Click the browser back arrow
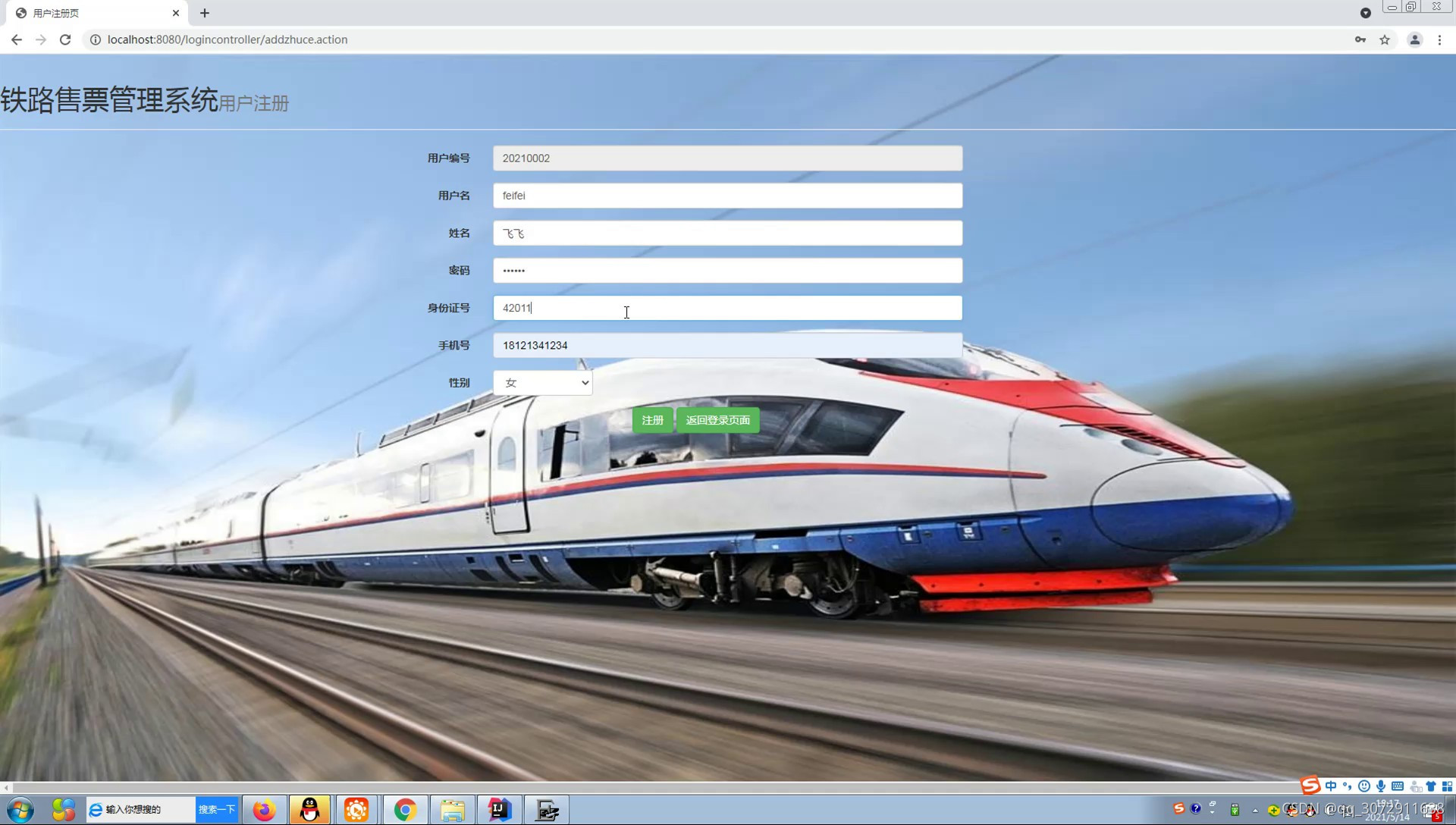Screen dimensions: 1456x825 point(17,39)
